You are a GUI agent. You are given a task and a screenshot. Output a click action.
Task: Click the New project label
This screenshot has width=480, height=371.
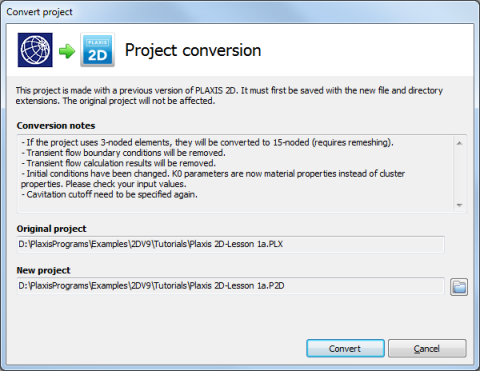[x=44, y=270]
